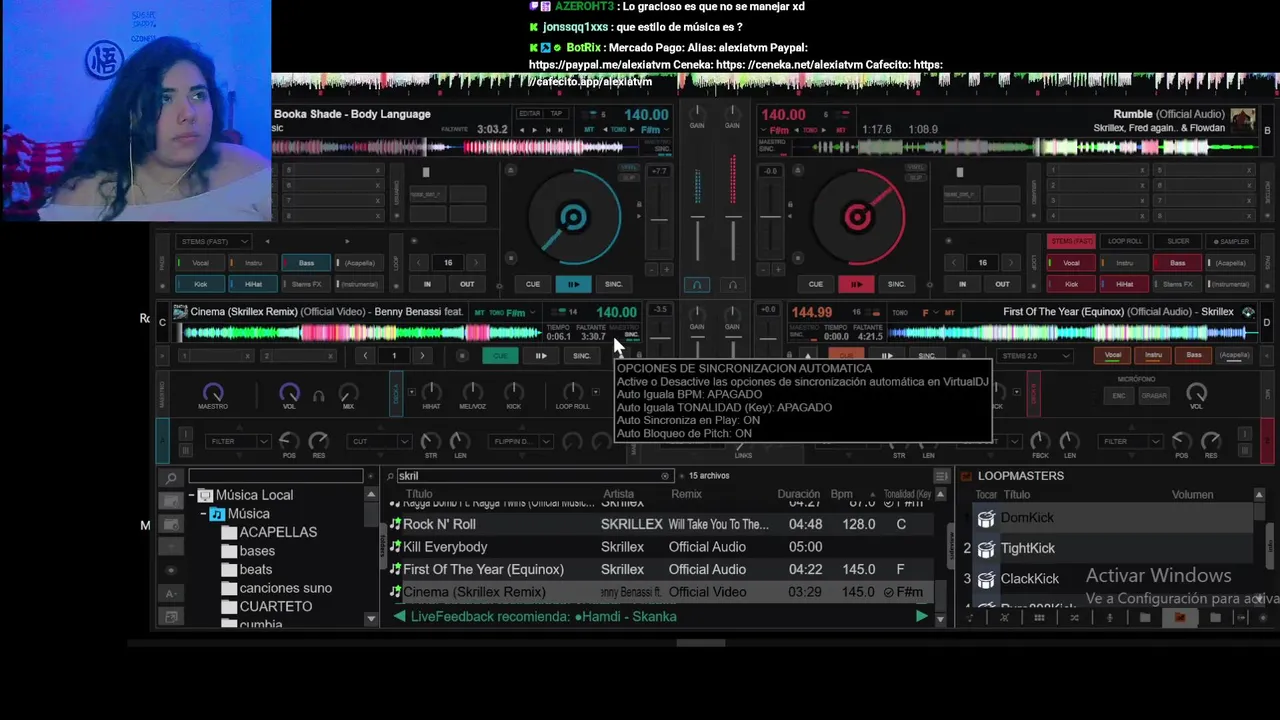Play the TightKick sample
1280x720 pixels.
point(986,548)
